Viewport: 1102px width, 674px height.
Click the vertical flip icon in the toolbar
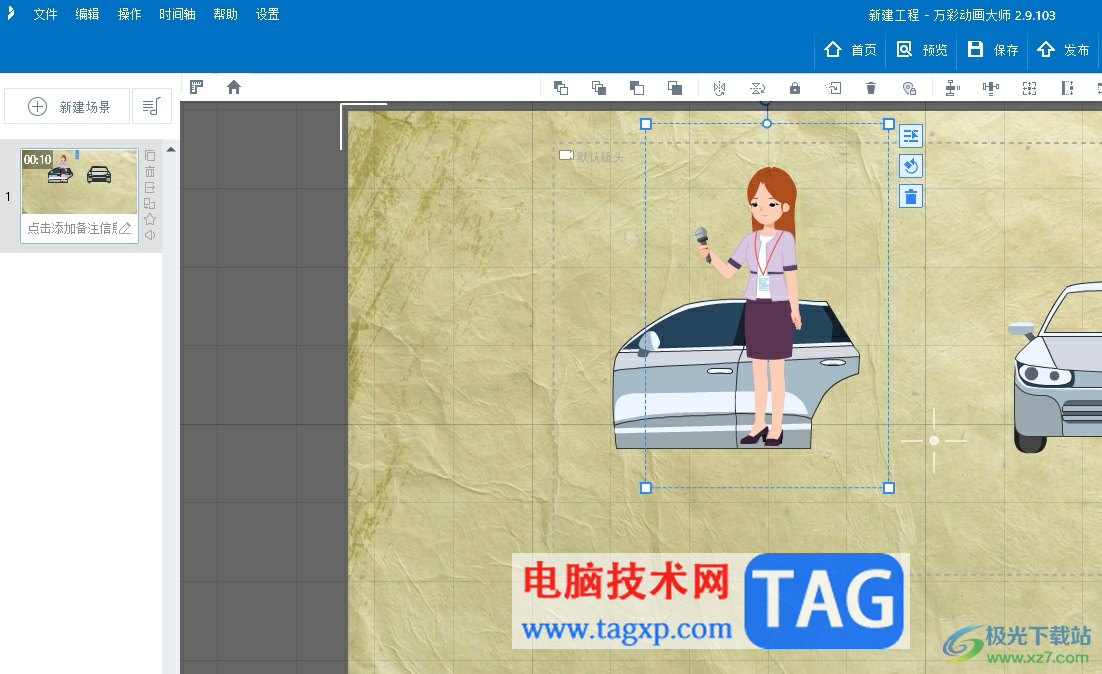coord(757,88)
